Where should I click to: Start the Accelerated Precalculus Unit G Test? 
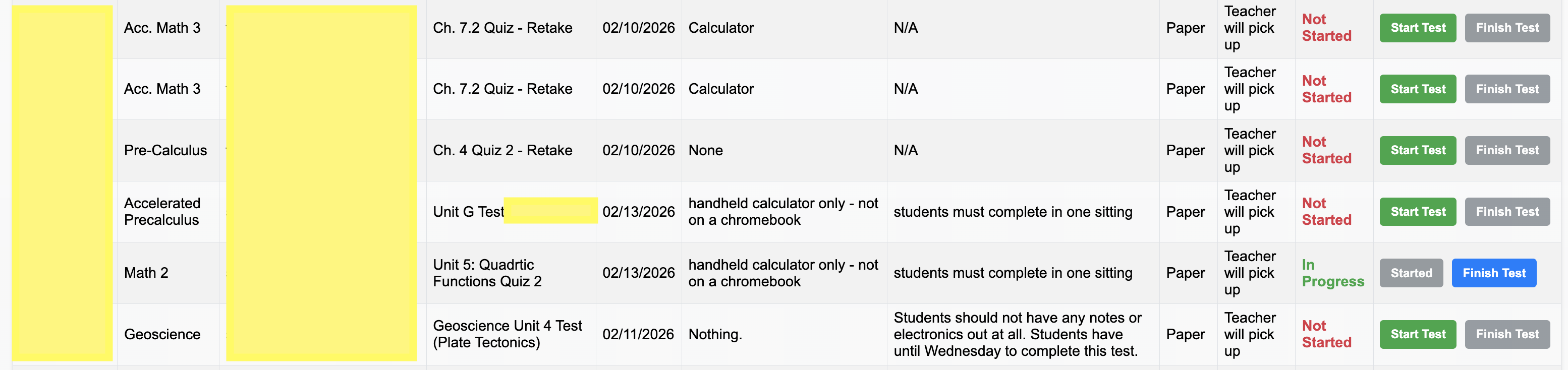[1417, 212]
